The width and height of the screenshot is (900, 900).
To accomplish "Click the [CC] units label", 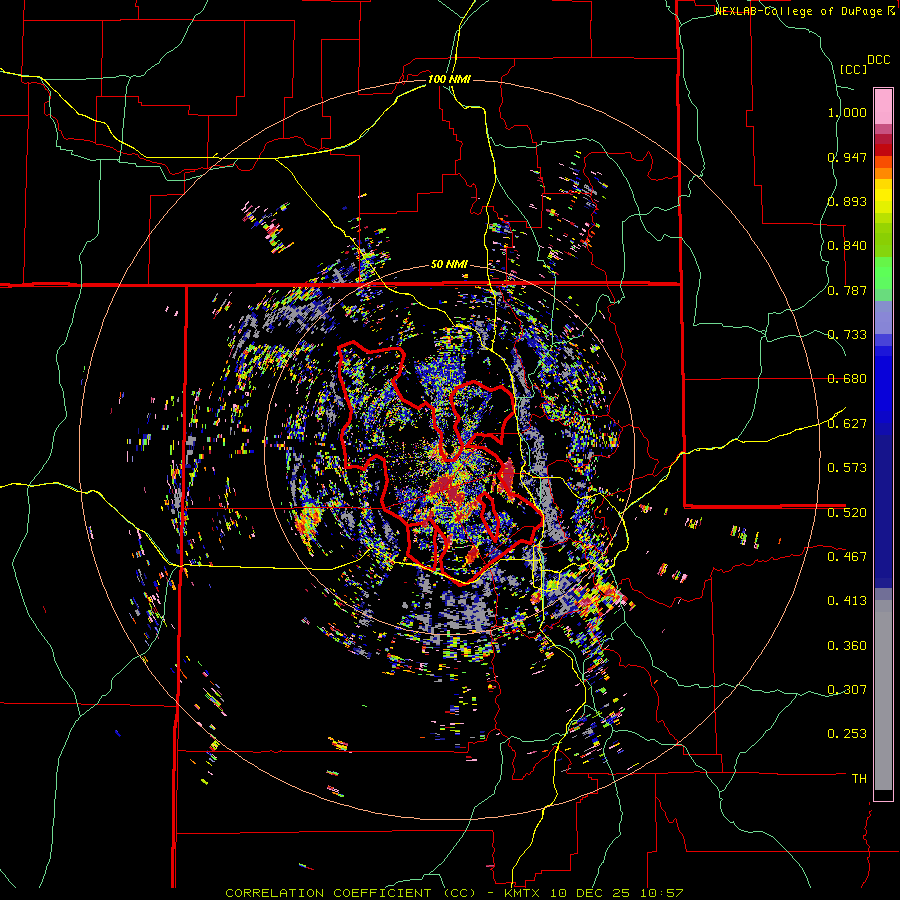I will pyautogui.click(x=853, y=69).
